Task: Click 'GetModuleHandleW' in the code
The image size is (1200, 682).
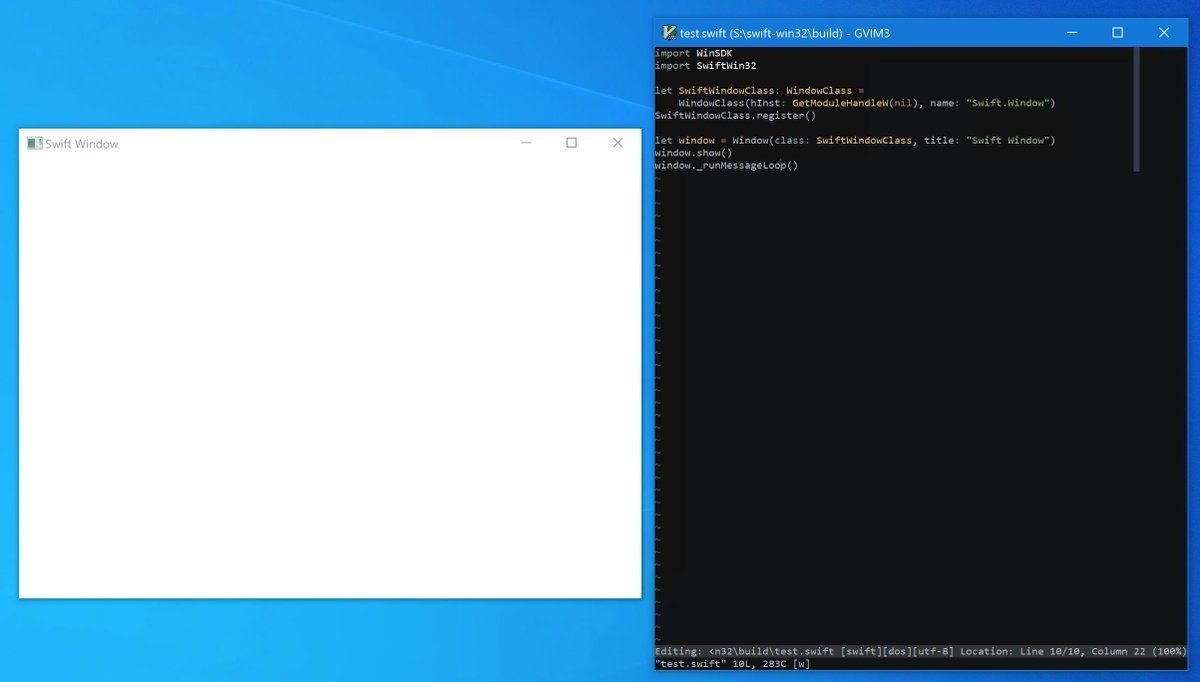Action: (x=840, y=103)
